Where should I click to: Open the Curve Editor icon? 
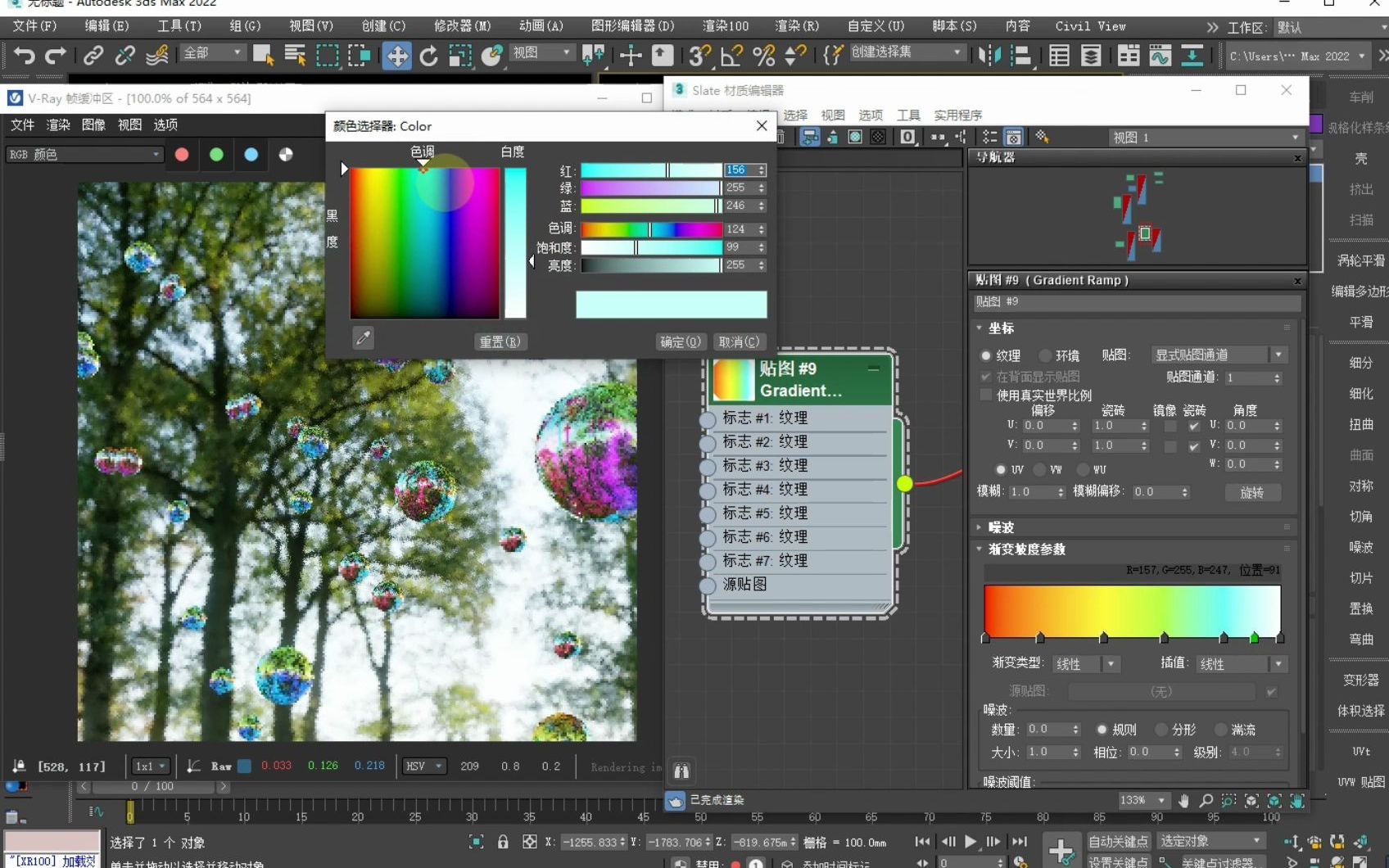click(1160, 56)
